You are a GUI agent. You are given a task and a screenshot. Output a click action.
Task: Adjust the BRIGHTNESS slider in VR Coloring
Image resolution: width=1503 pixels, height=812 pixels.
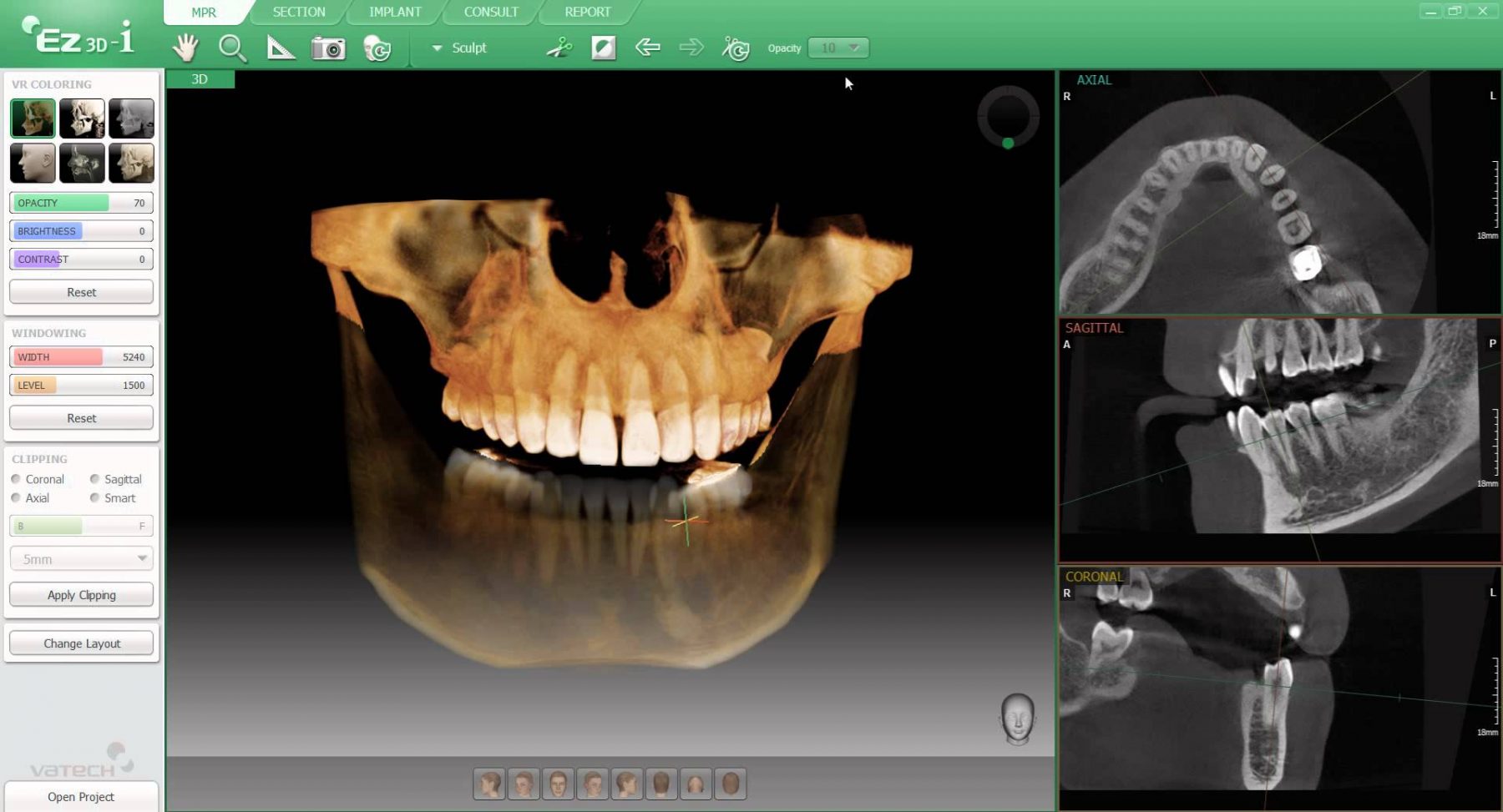click(80, 230)
